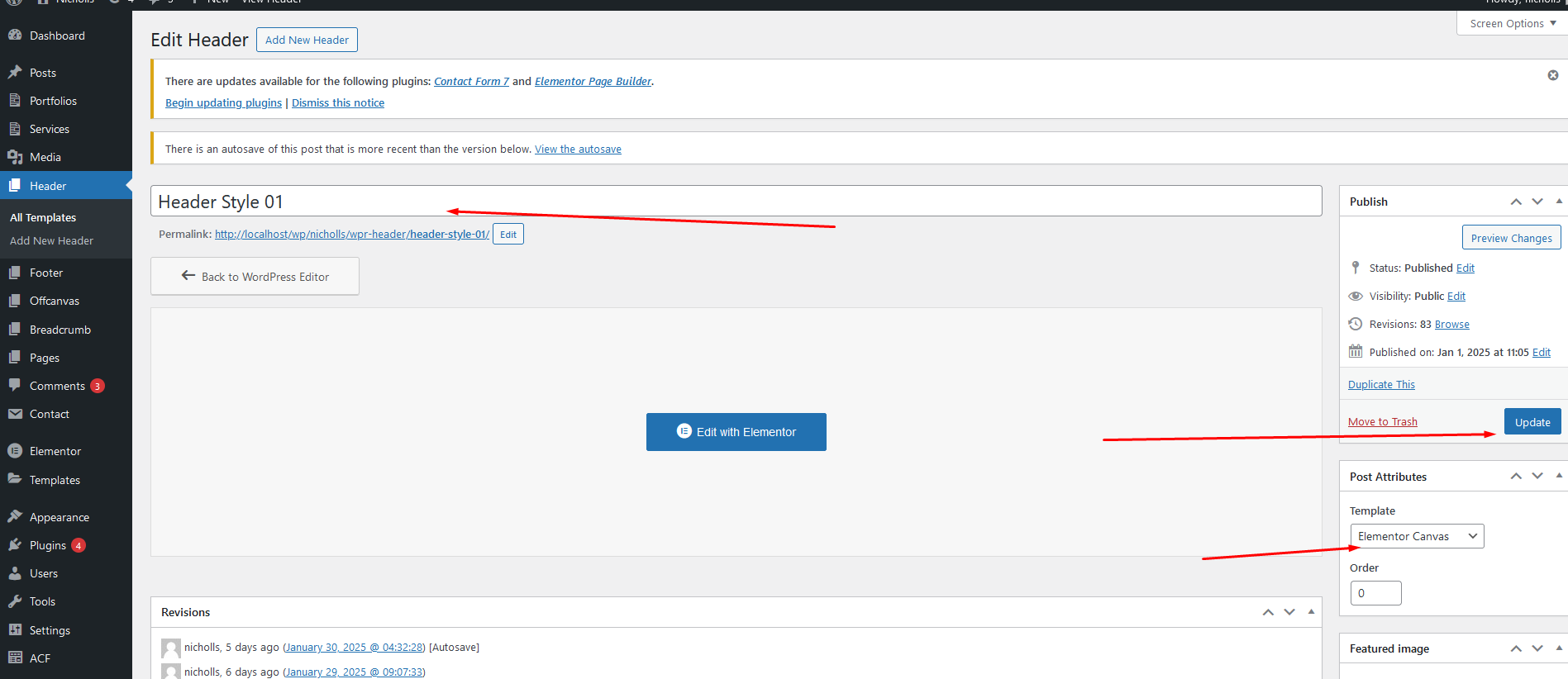Edit the post Status
The width and height of the screenshot is (1568, 679).
tap(1466, 268)
